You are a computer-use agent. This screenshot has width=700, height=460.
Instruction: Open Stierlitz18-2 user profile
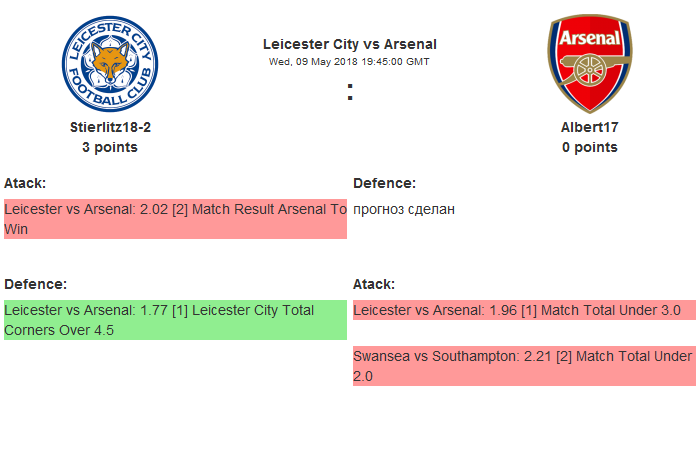click(110, 127)
